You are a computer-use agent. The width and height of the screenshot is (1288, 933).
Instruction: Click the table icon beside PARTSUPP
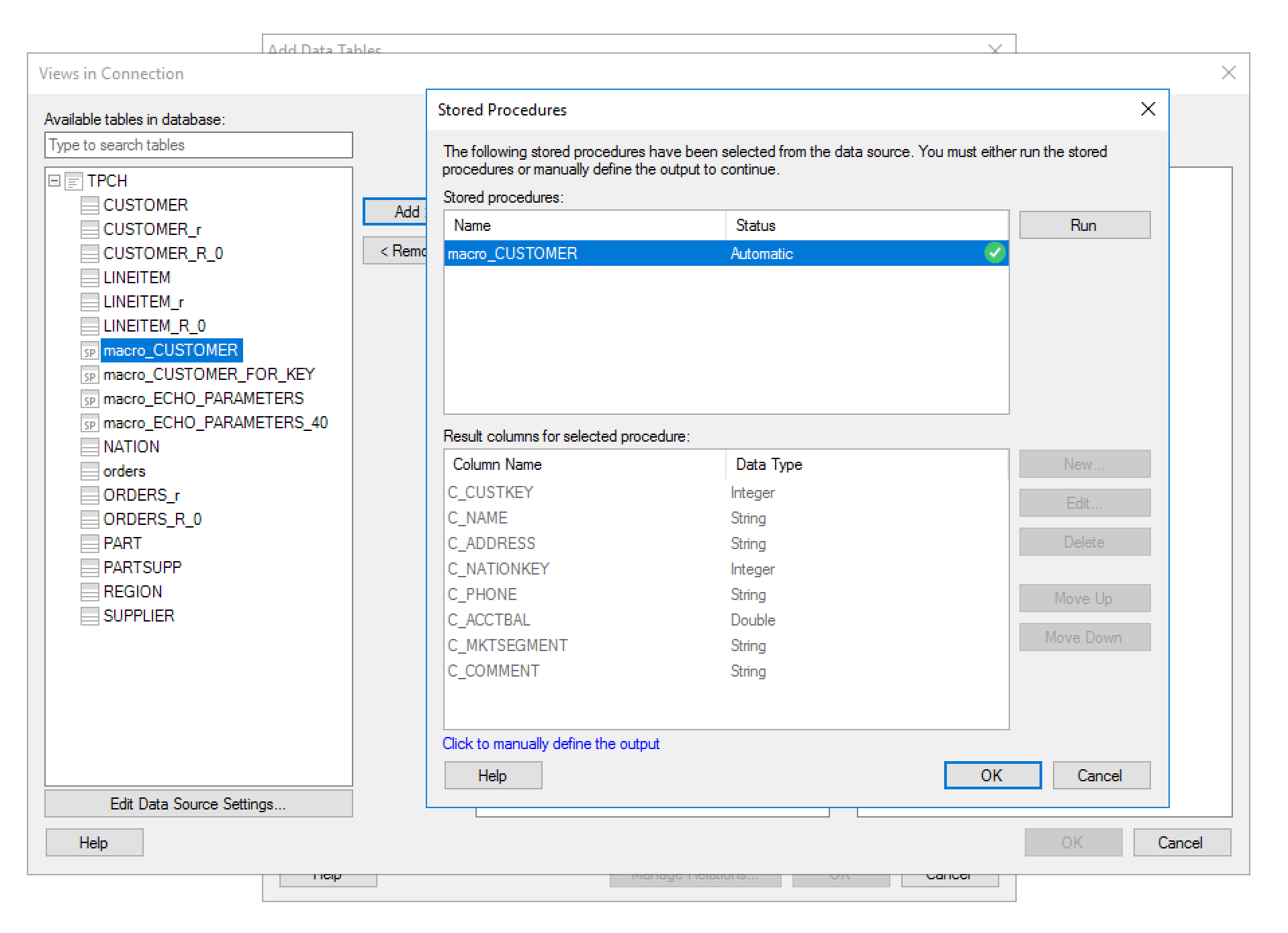[x=89, y=567]
